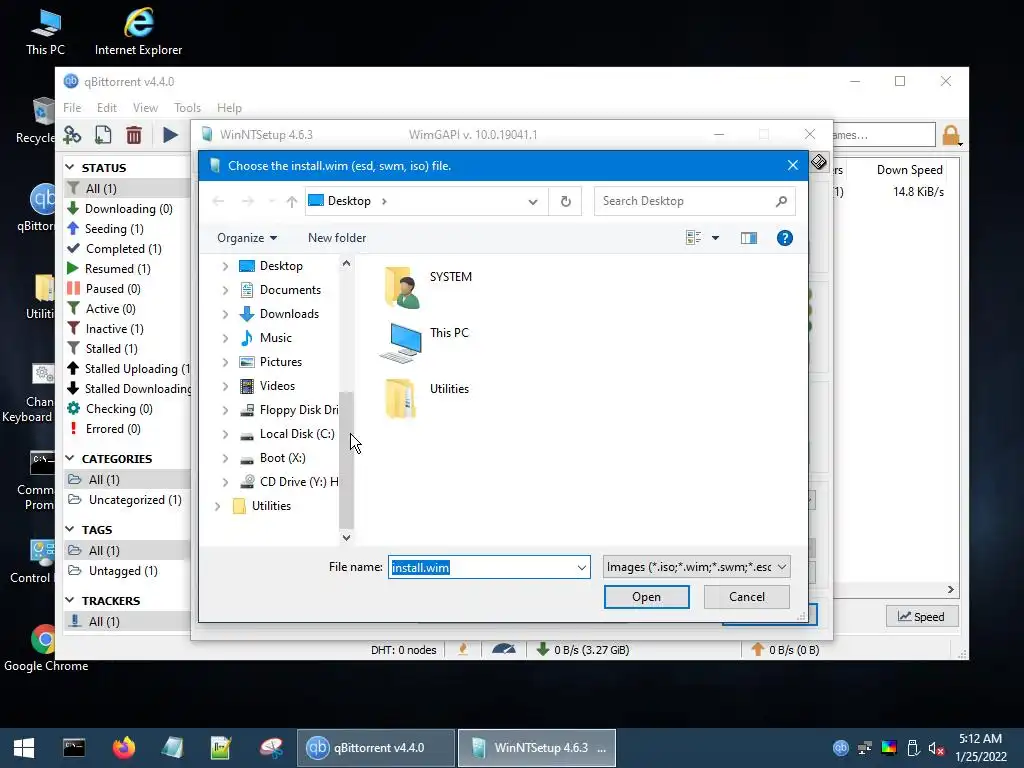Change the view layout icon

click(694, 238)
